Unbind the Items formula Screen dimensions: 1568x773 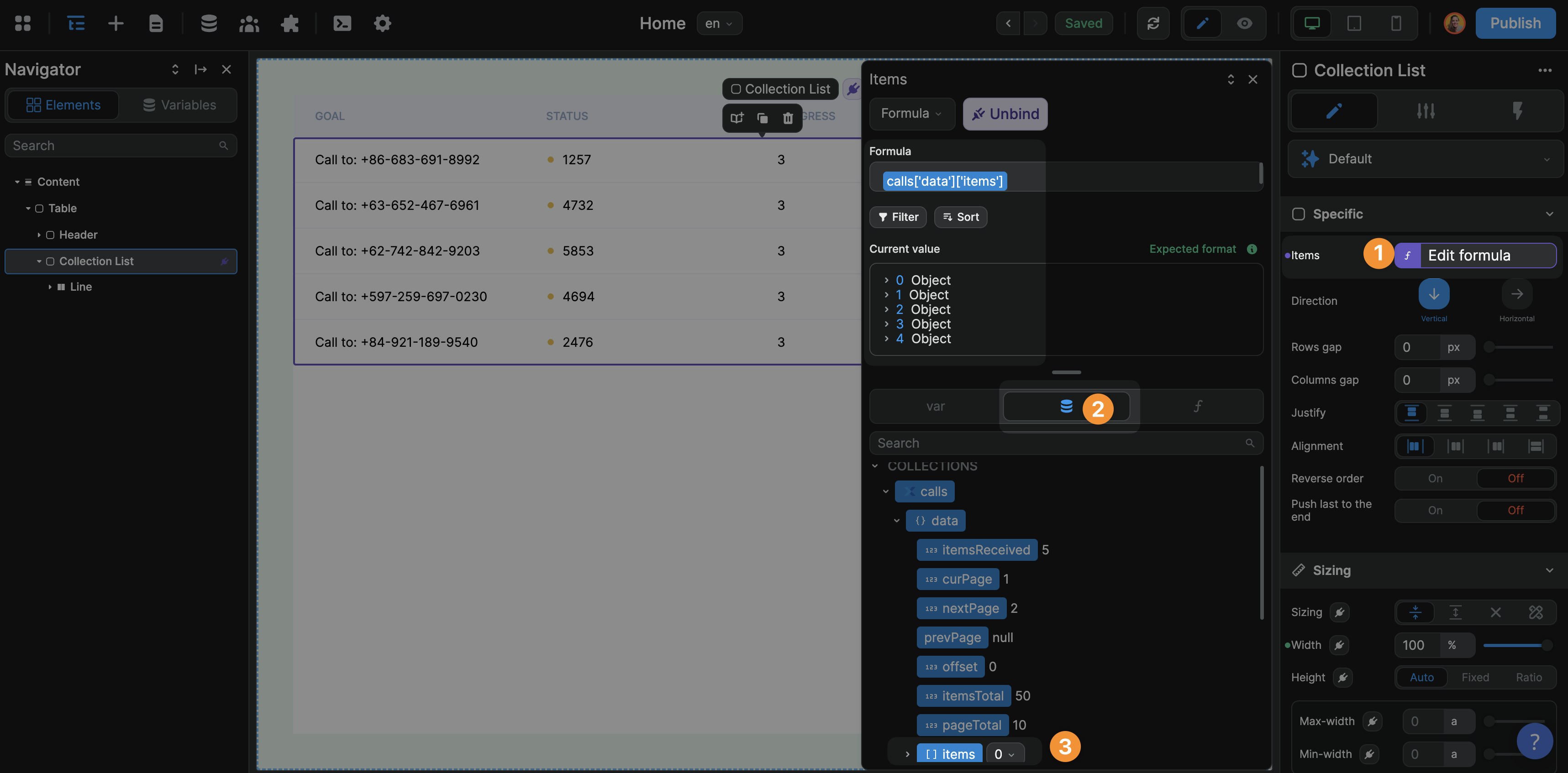(x=1005, y=114)
